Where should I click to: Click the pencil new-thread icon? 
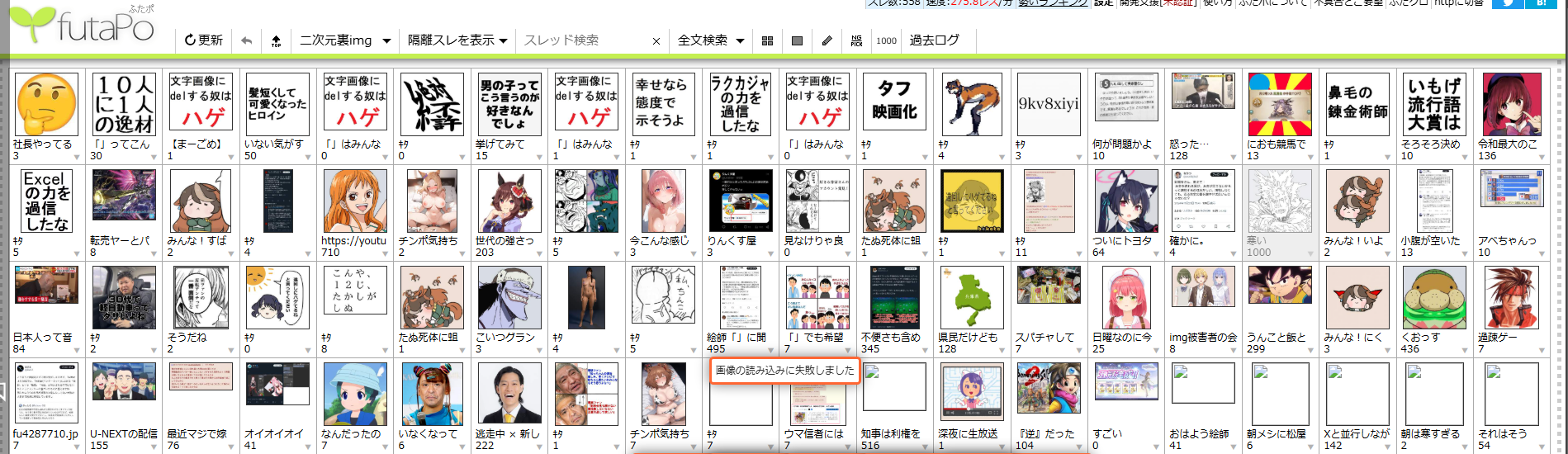tap(827, 40)
